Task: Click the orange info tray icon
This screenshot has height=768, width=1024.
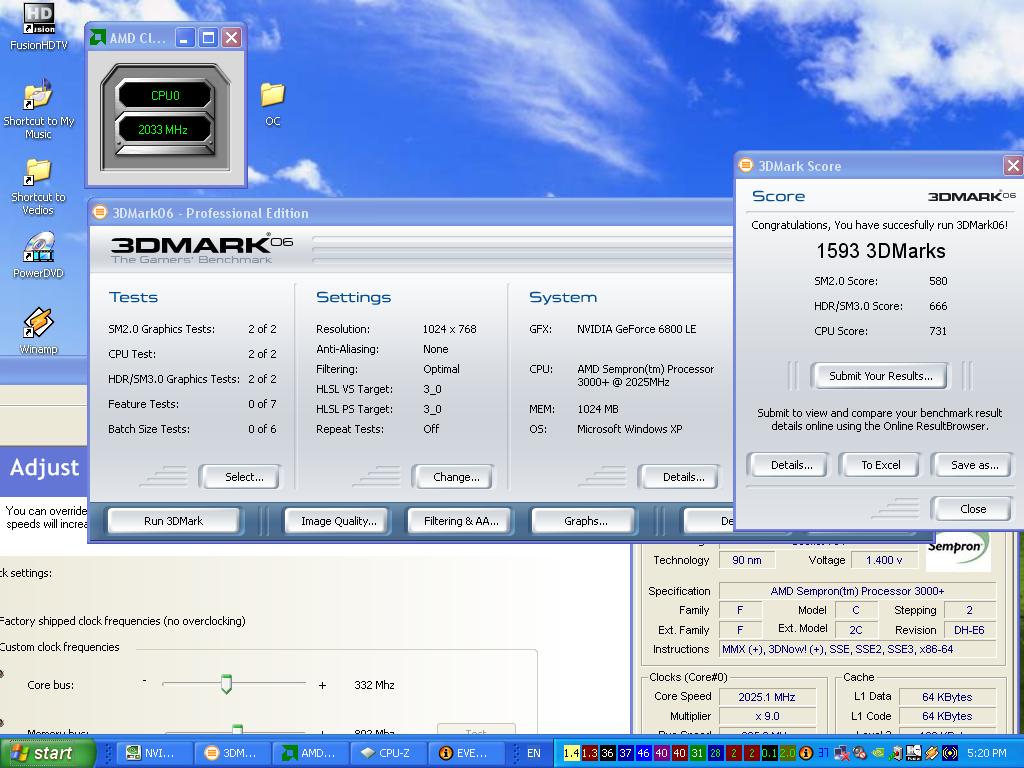Action: [x=806, y=753]
